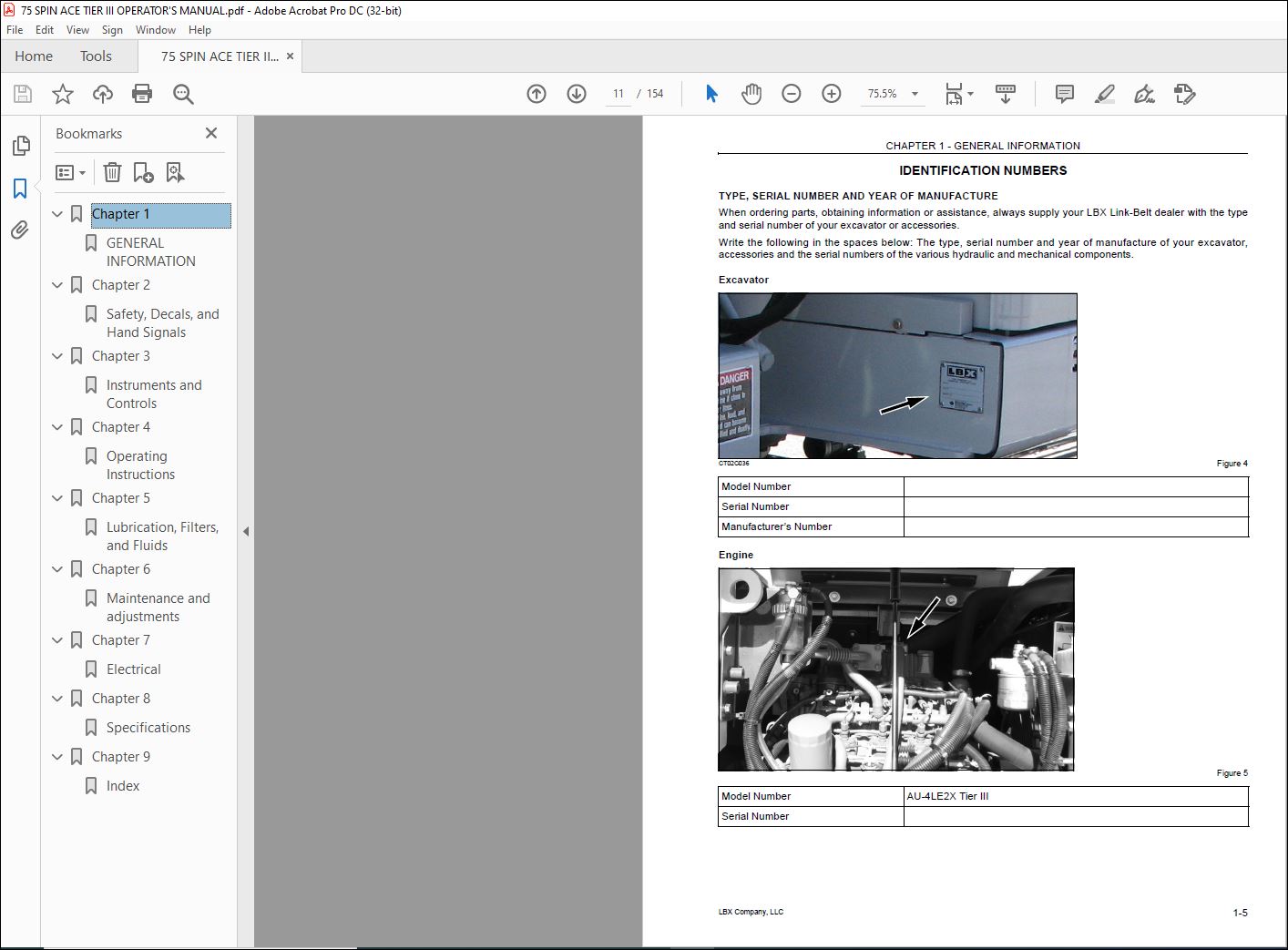
Task: Open the find text magnifier tool
Action: pos(183,94)
